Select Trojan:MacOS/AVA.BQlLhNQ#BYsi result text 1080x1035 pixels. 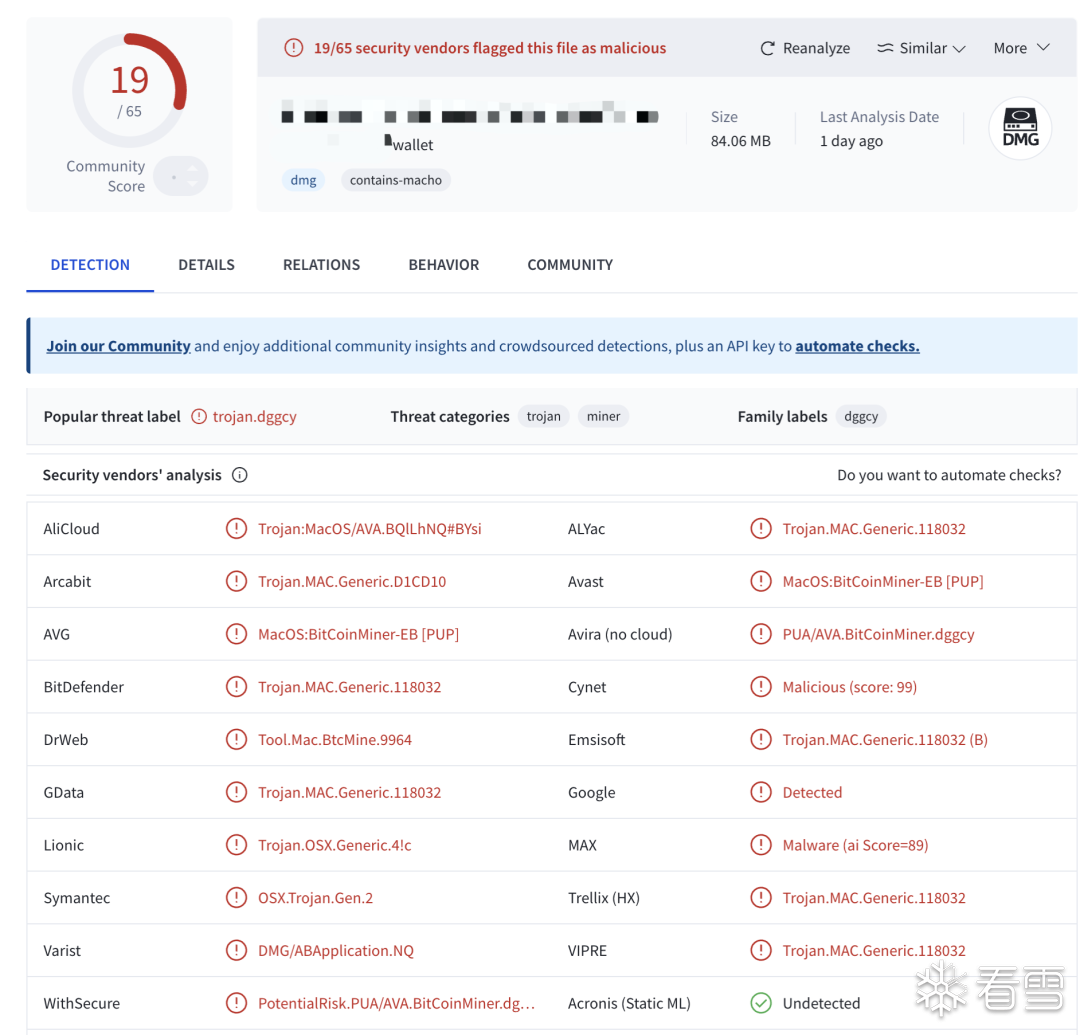(x=370, y=529)
